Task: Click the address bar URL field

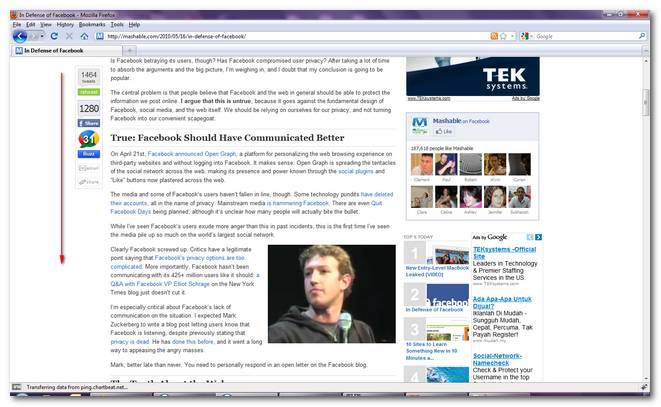Action: click(295, 36)
